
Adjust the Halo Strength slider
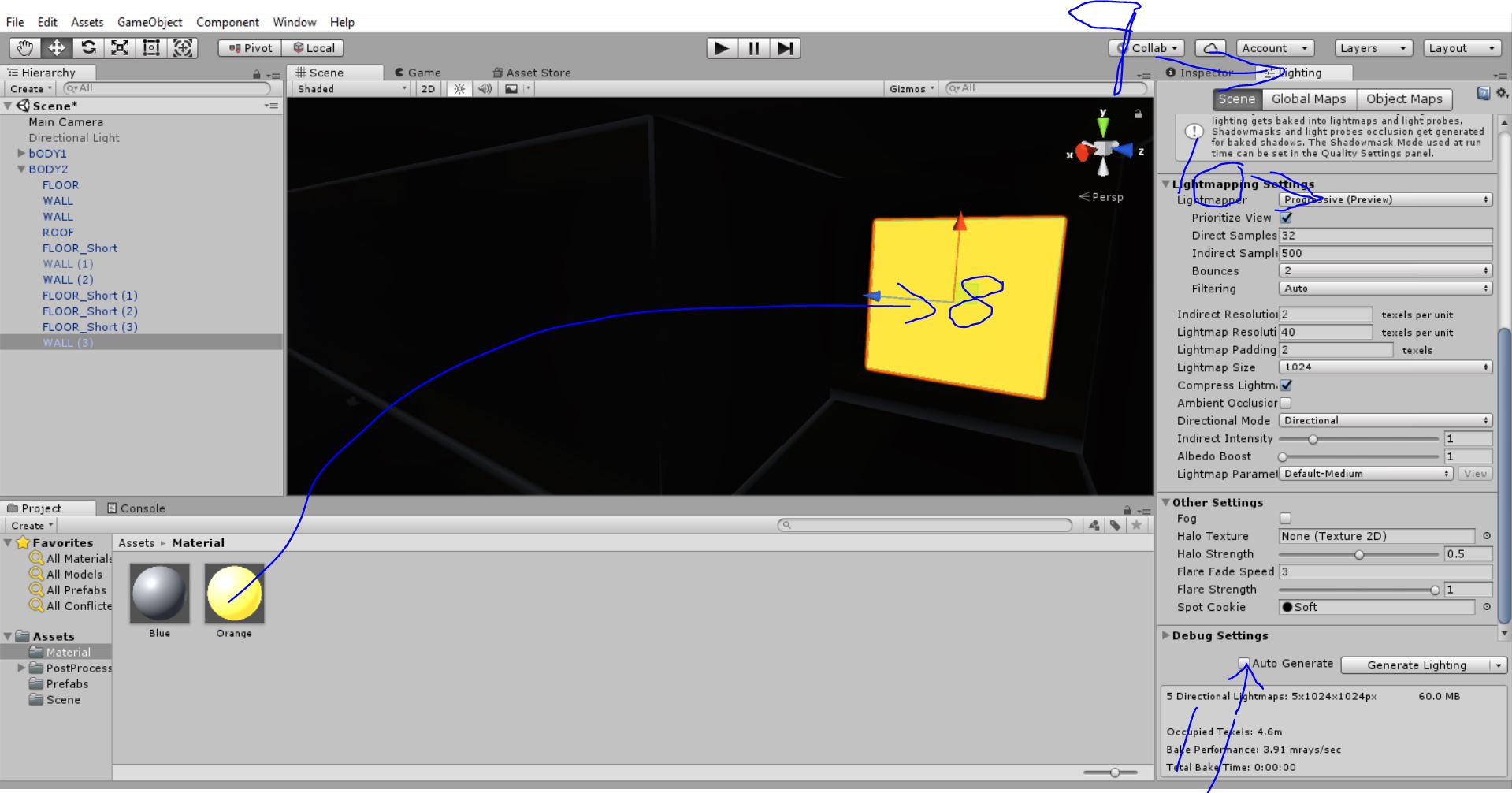pyautogui.click(x=1358, y=554)
